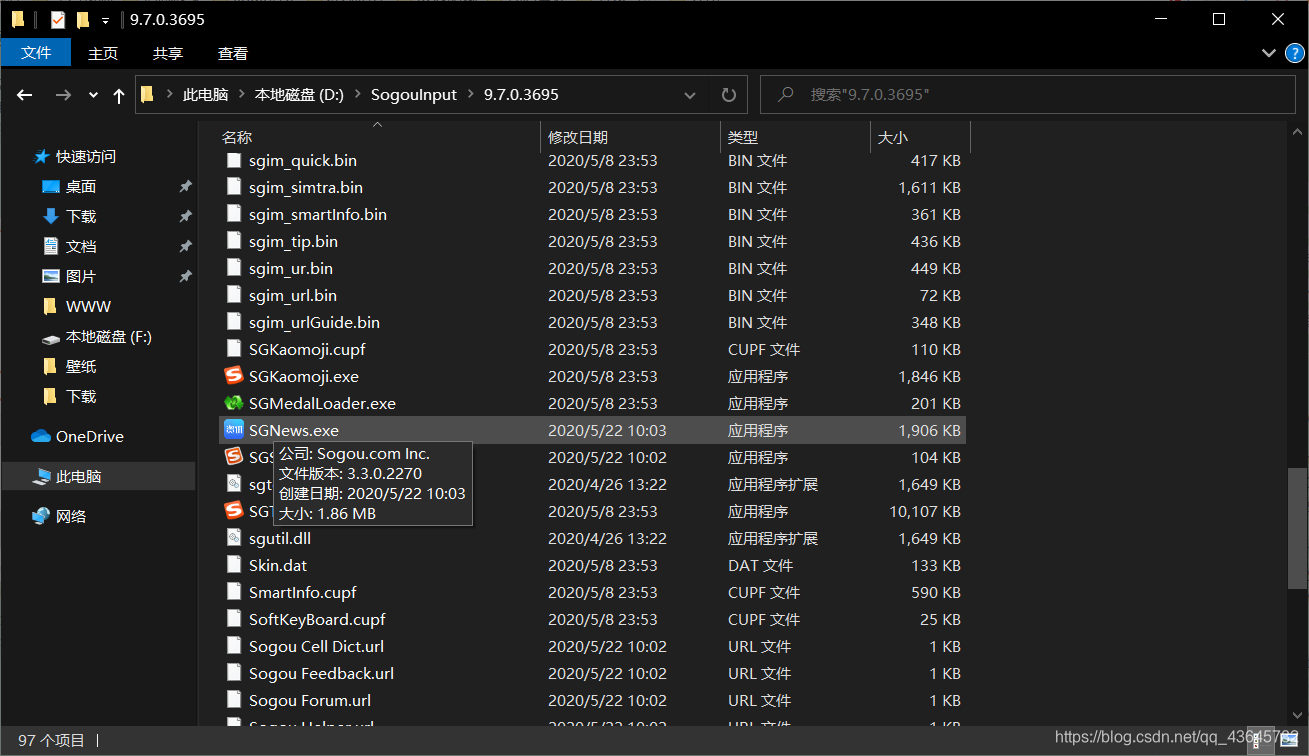This screenshot has height=756, width=1309.
Task: Select 网络 in the navigation pane
Action: coord(70,517)
